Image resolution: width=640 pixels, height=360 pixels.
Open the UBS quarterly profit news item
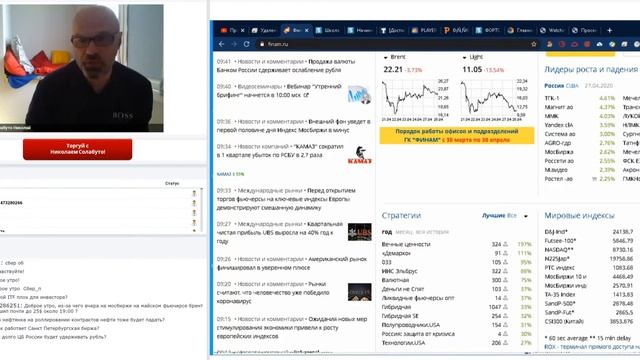coord(280,233)
